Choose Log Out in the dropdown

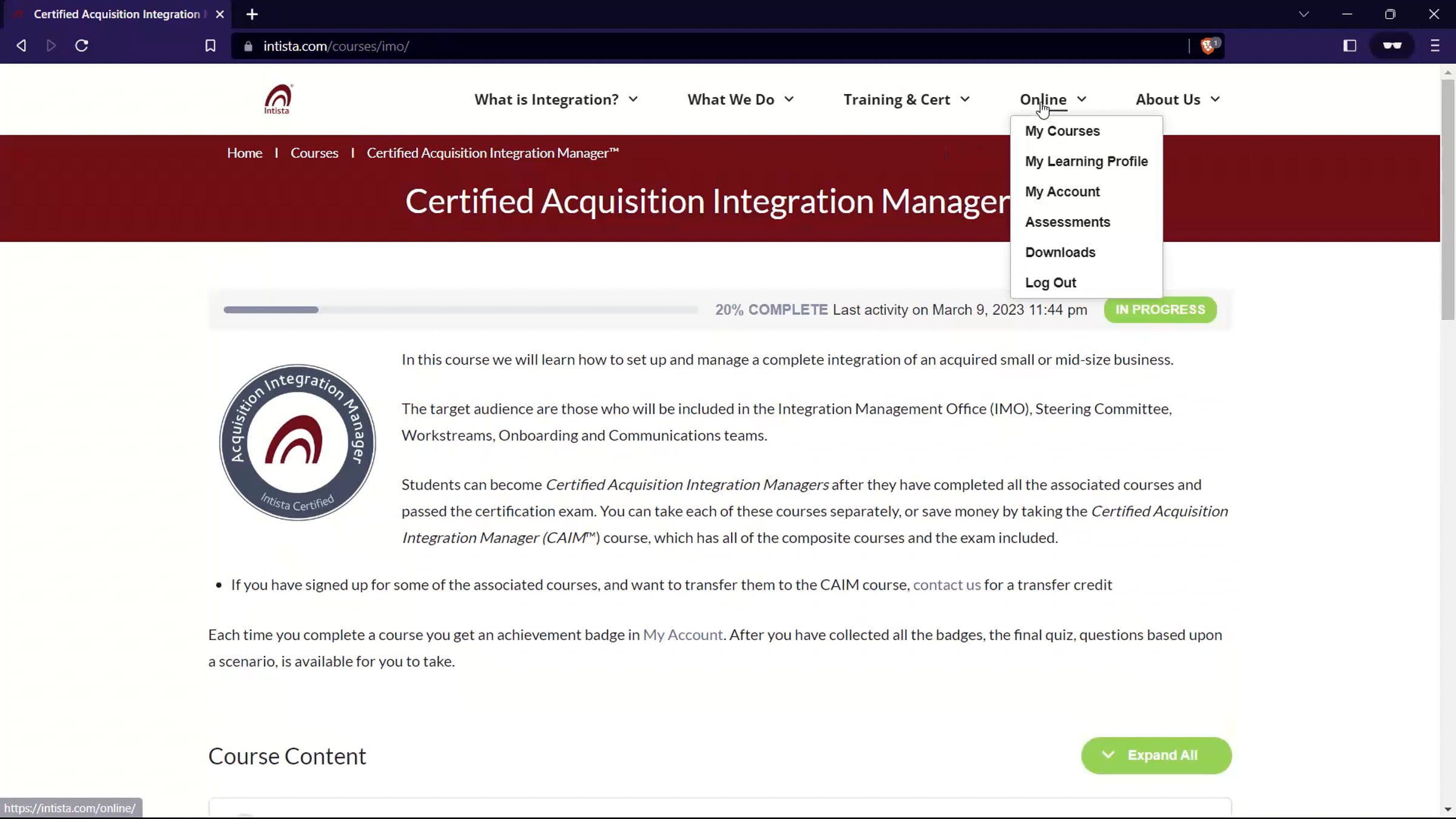click(x=1050, y=283)
